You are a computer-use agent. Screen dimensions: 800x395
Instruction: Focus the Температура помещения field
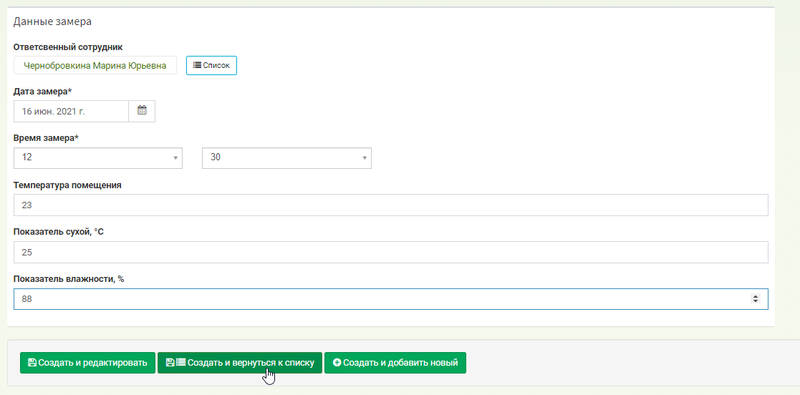pyautogui.click(x=391, y=205)
